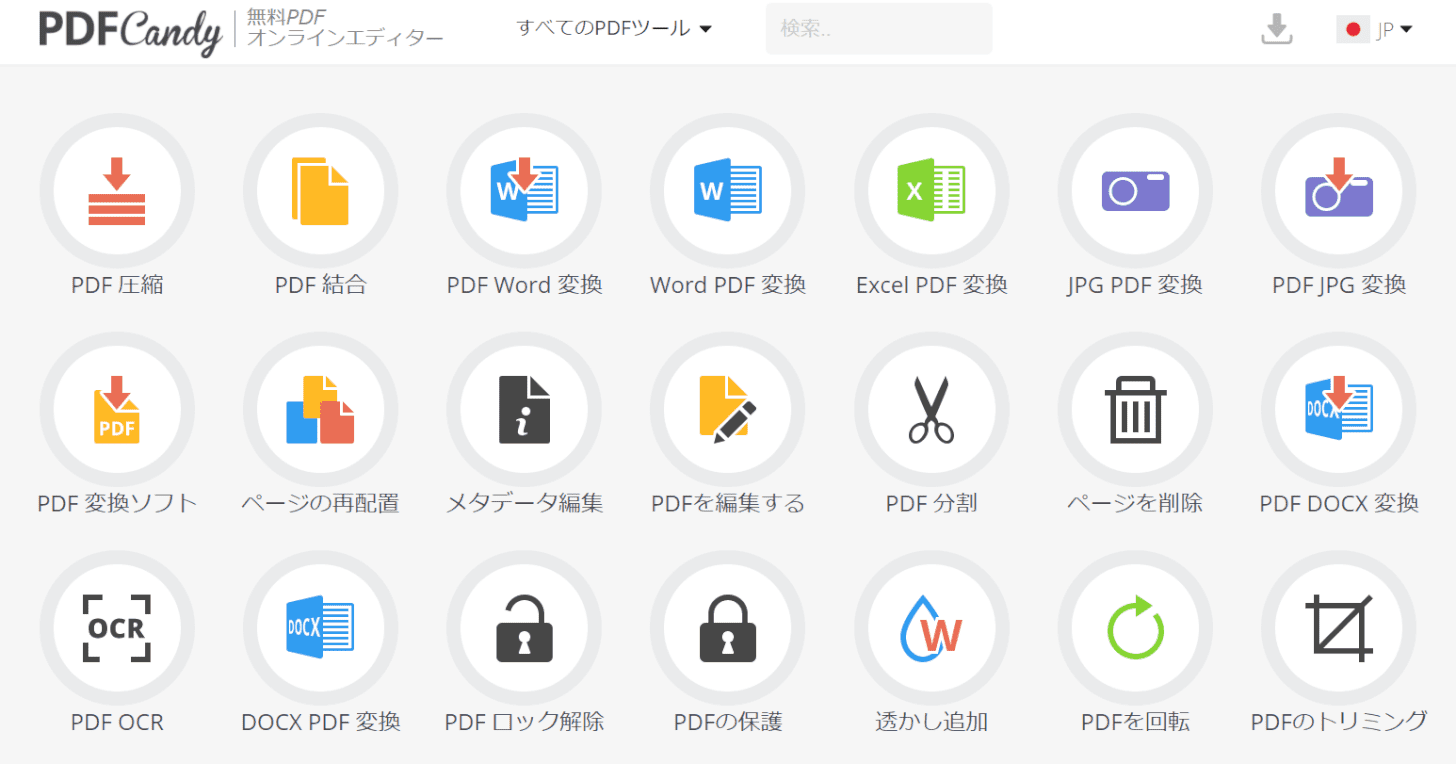Select the PDFの保護 padlock icon

[x=728, y=627]
